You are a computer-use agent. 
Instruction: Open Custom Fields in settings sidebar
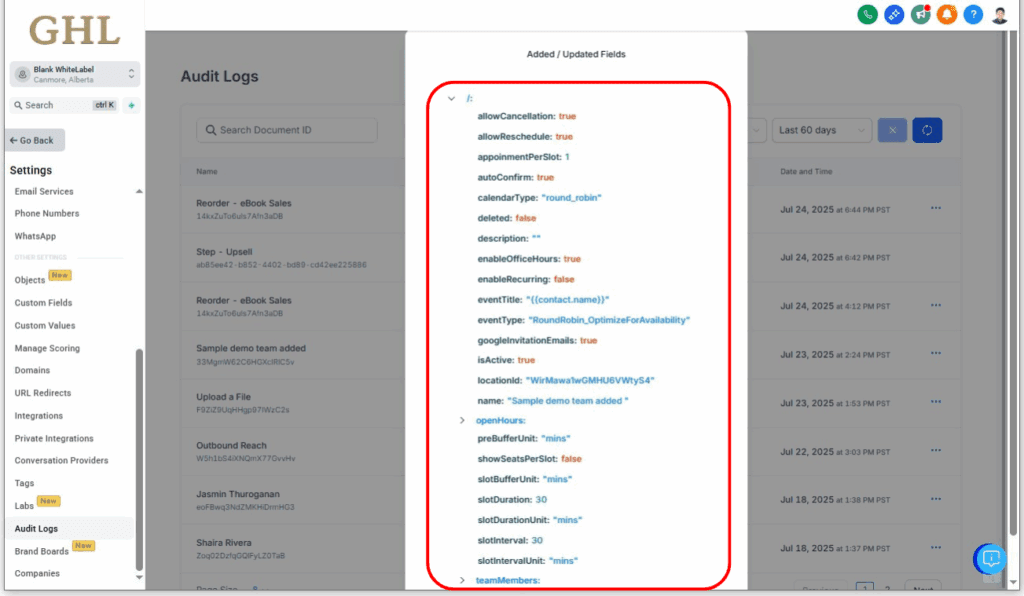tap(43, 303)
